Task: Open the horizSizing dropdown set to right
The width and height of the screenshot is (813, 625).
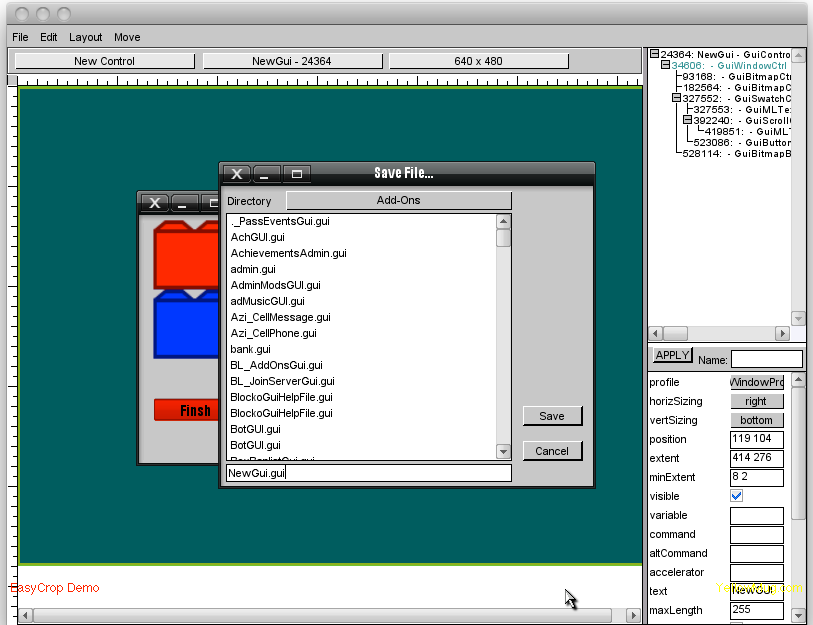Action: click(756, 401)
